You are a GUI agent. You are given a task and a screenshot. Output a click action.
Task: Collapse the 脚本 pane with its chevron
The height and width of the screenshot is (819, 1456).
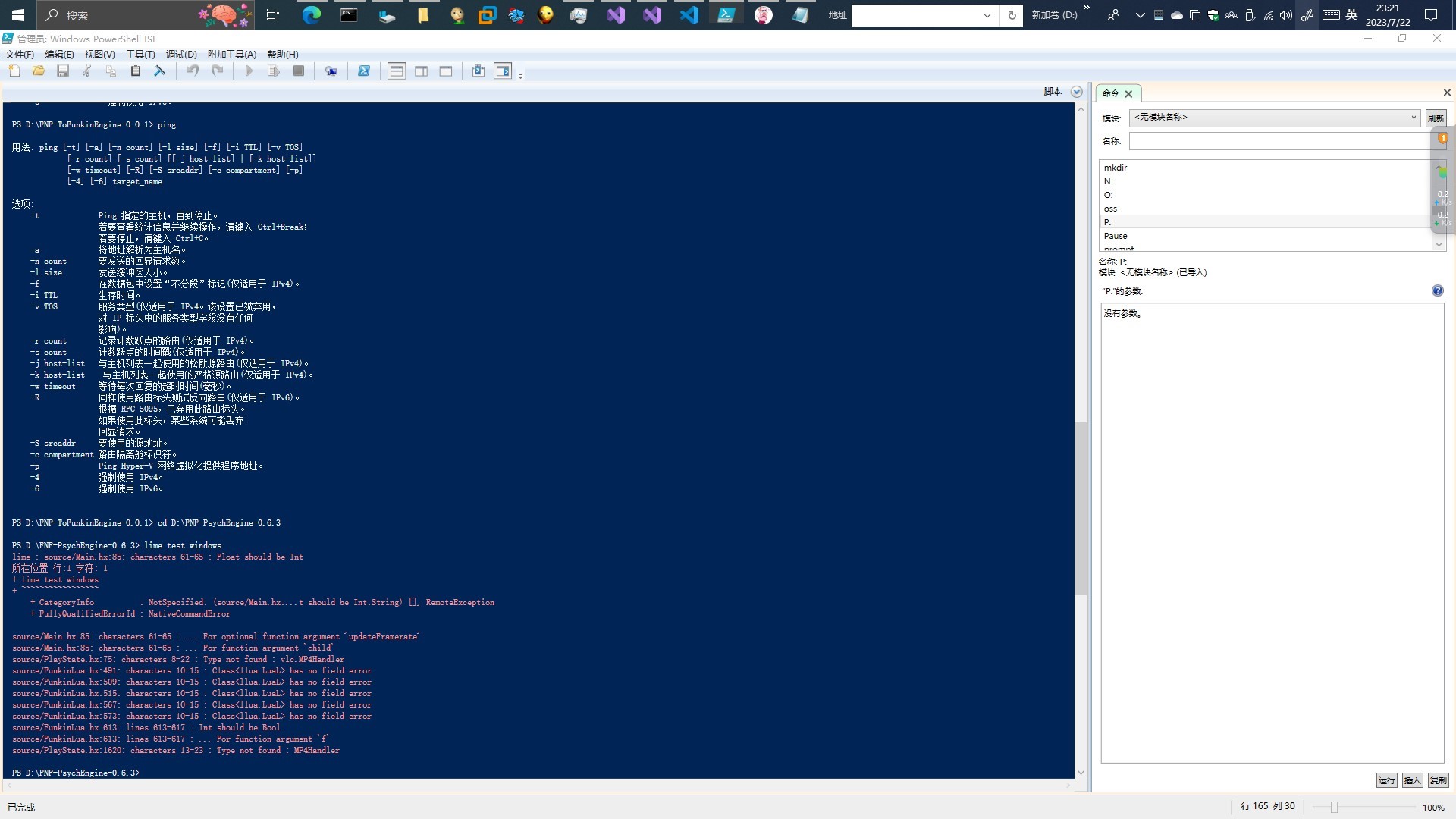tap(1076, 91)
